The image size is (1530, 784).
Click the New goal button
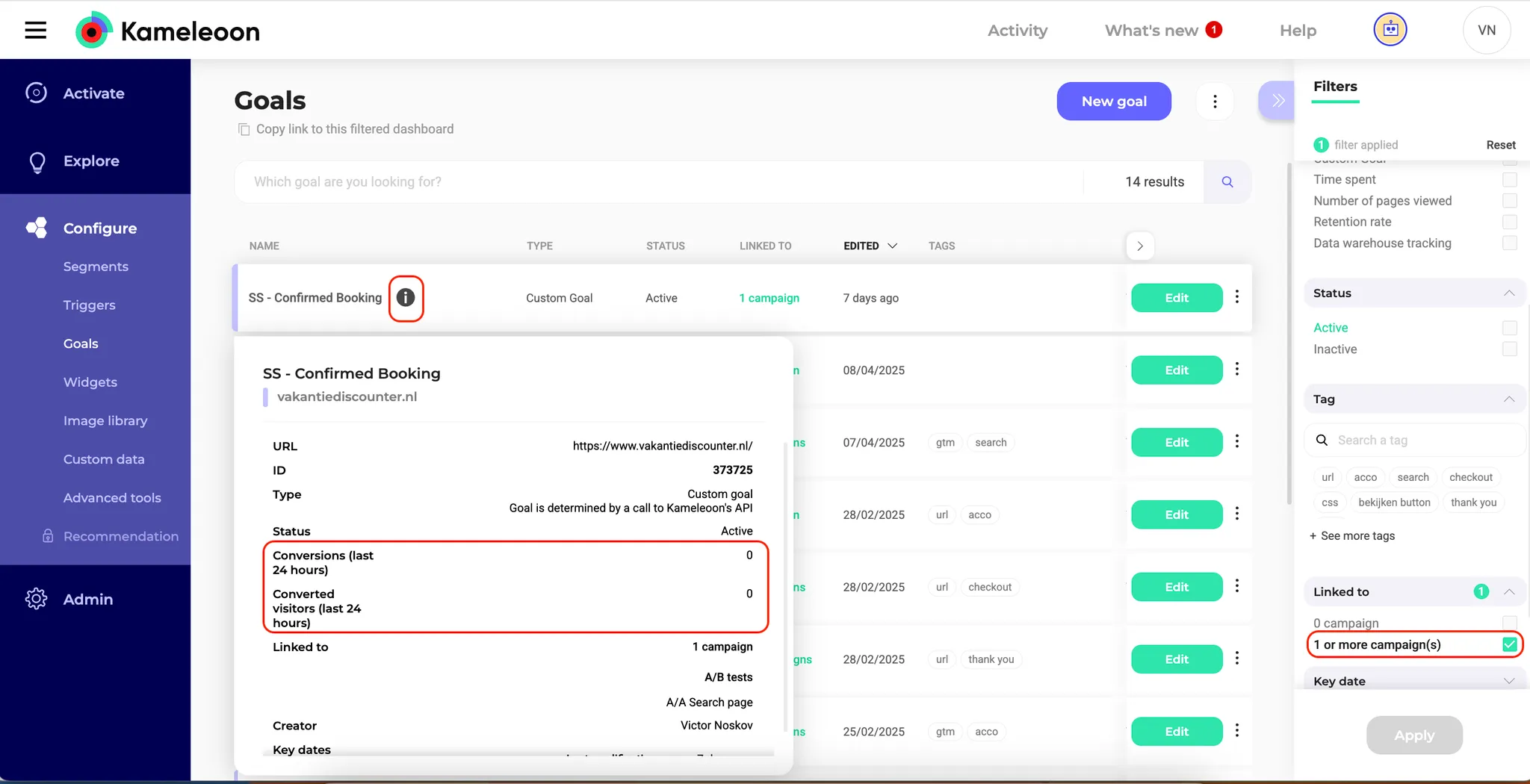coord(1113,102)
